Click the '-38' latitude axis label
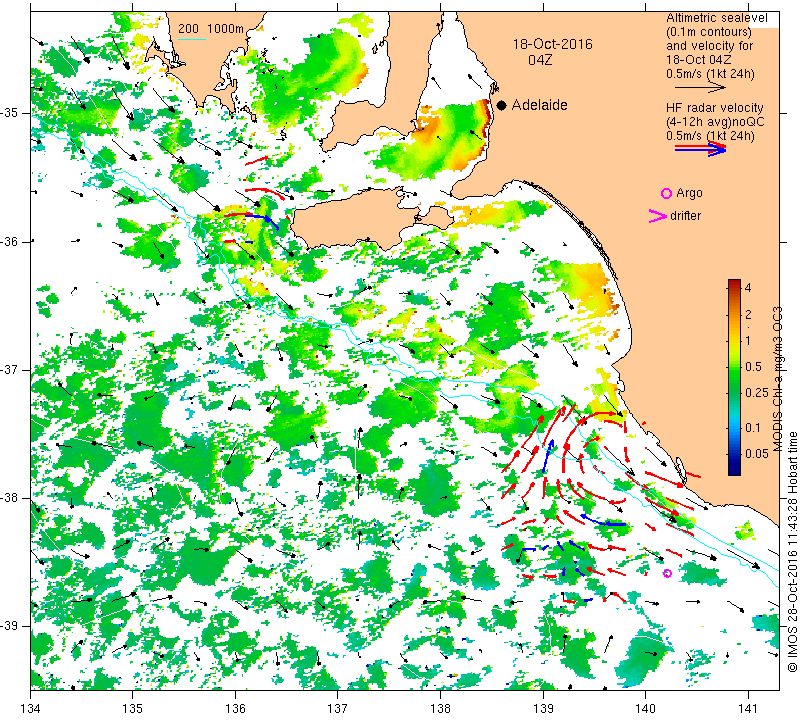The width and height of the screenshot is (800, 720). tap(11, 497)
